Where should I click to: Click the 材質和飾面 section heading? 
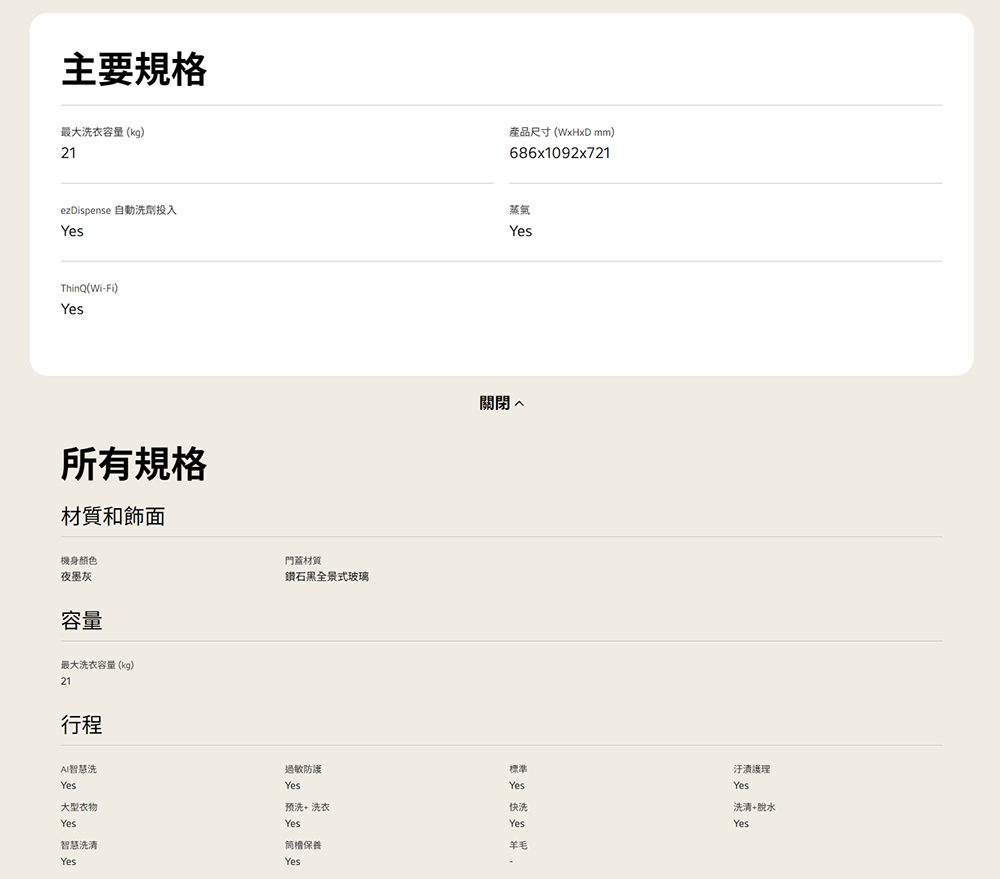(113, 516)
